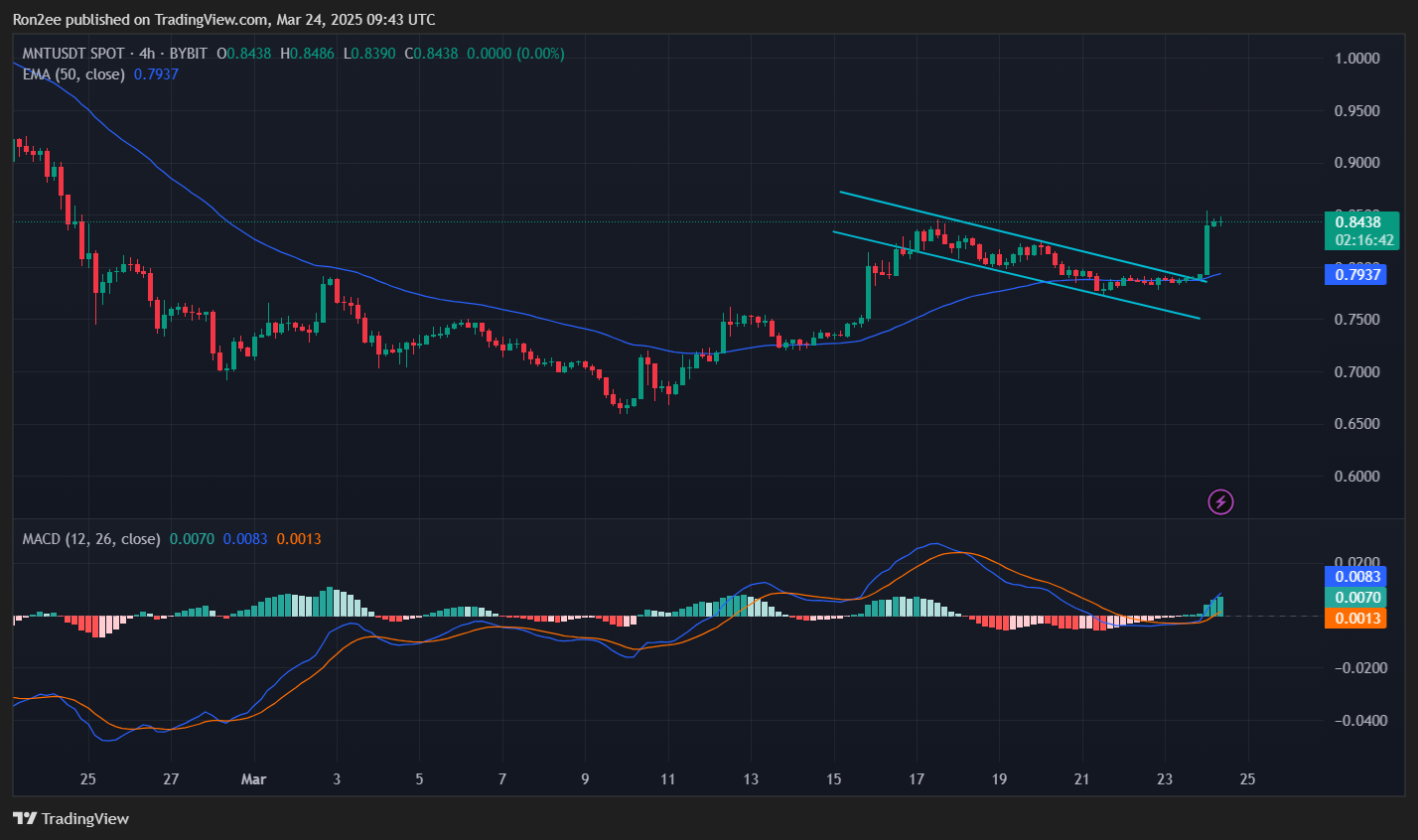Click the publish header text by Ron2ee
Screen dimensions: 1418x840
pyautogui.click(x=223, y=20)
